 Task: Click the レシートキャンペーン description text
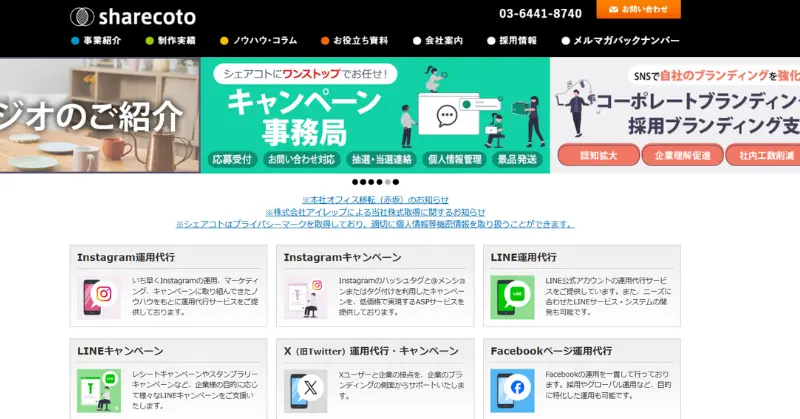195,390
